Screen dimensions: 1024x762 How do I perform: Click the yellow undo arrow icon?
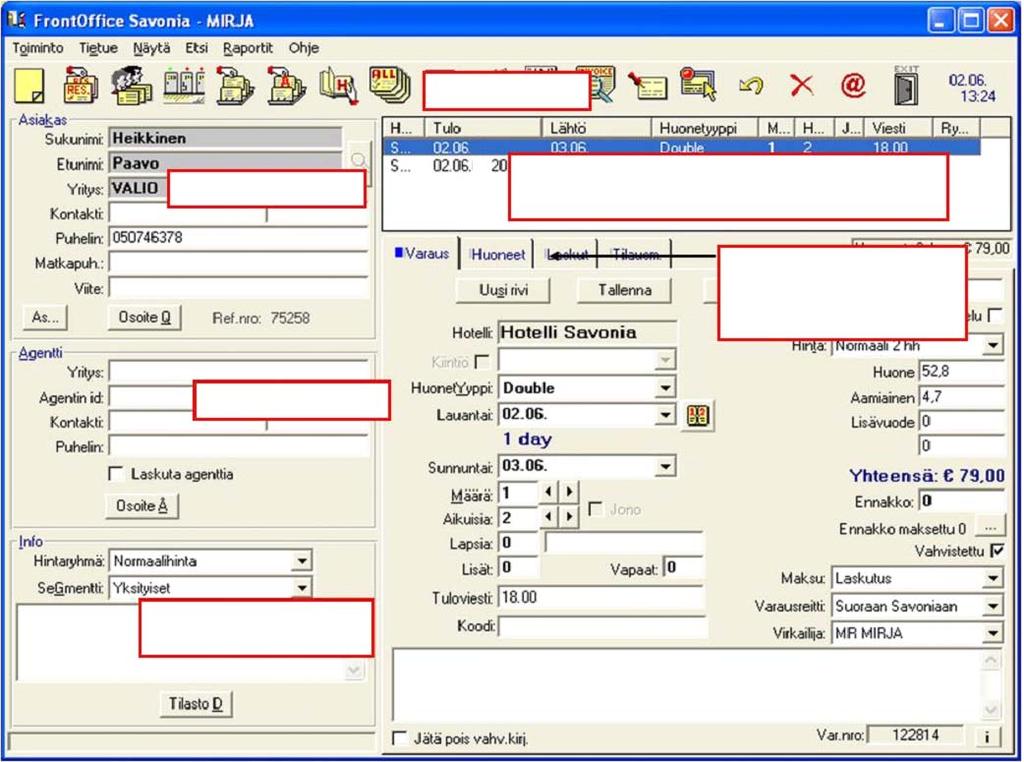pos(750,86)
